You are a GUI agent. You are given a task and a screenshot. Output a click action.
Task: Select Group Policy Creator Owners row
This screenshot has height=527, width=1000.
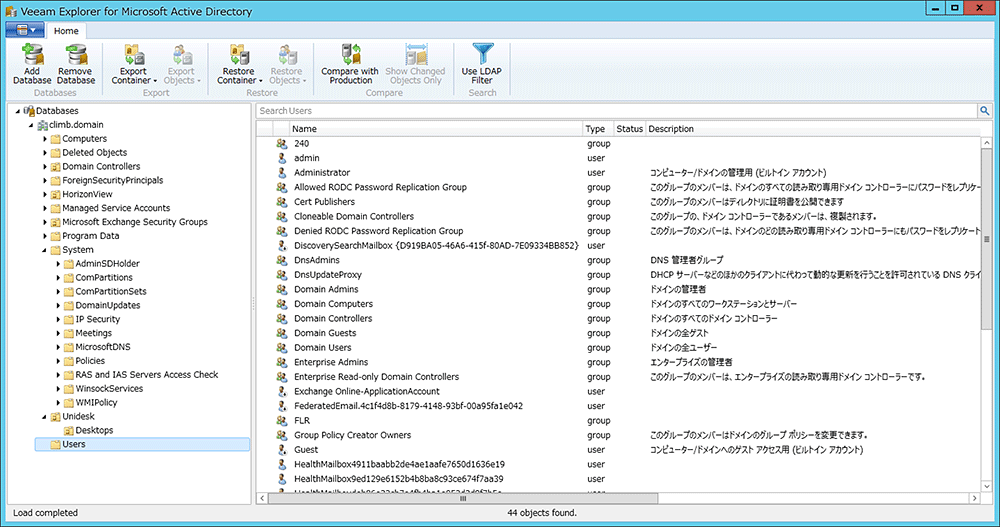pos(618,435)
